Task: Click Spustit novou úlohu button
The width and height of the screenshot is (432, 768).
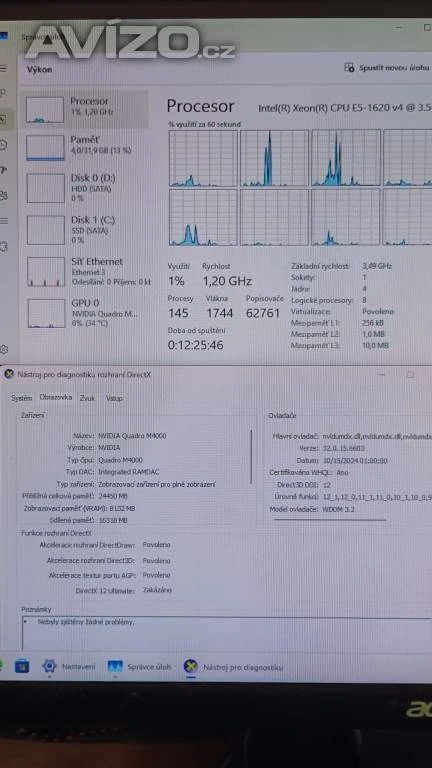Action: pos(386,68)
